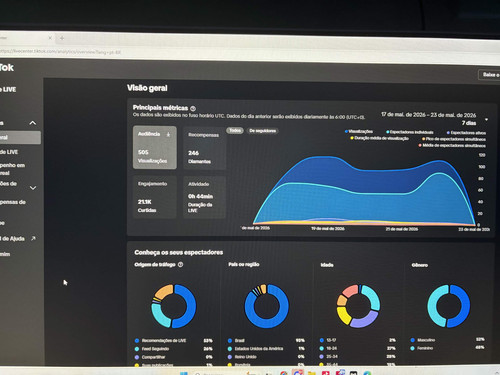
Task: Open the 'pensas de' sidebar item
Action: pyautogui.click(x=13, y=202)
